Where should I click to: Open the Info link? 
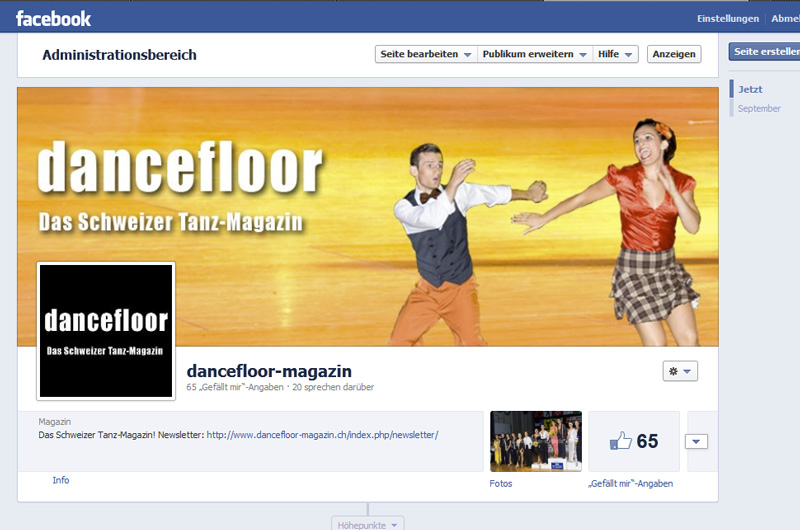click(x=61, y=480)
